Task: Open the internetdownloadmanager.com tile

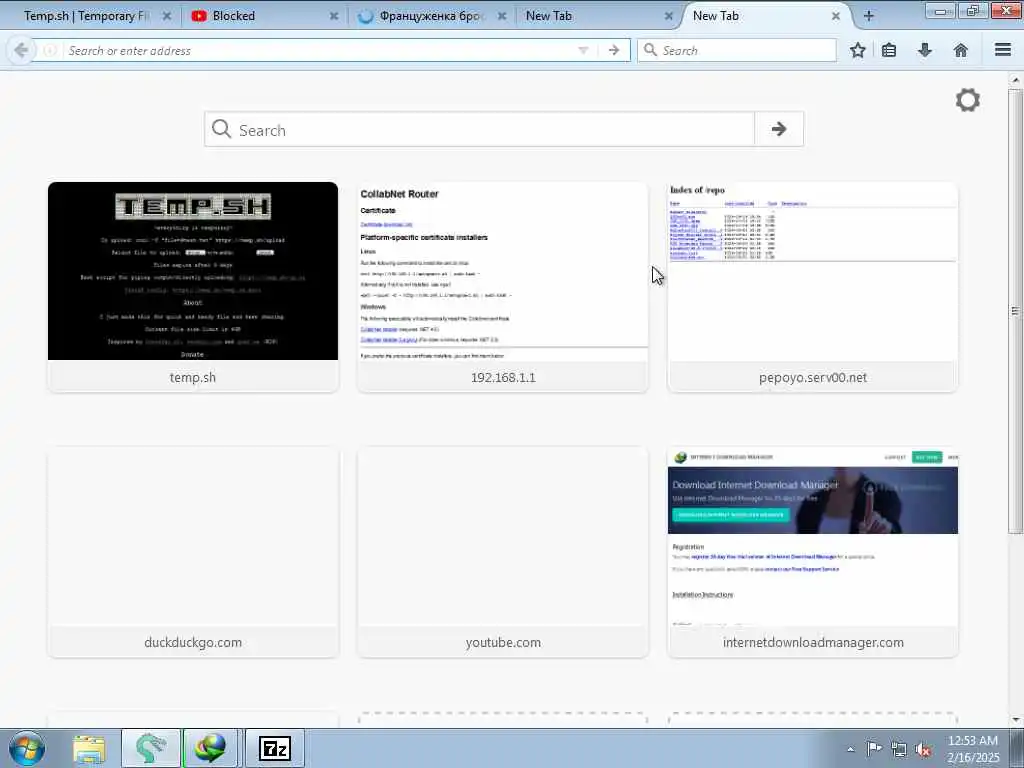Action: click(x=813, y=552)
